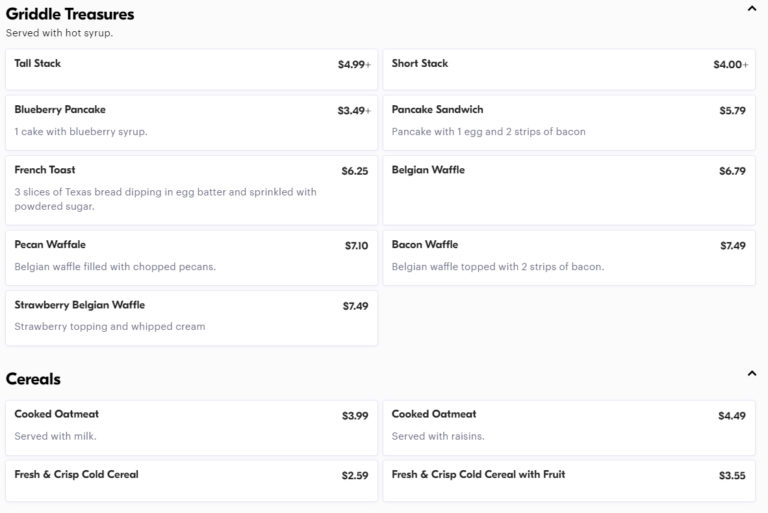Image resolution: width=768 pixels, height=513 pixels.
Task: Pick the Bacon Waffle item
Action: point(569,258)
